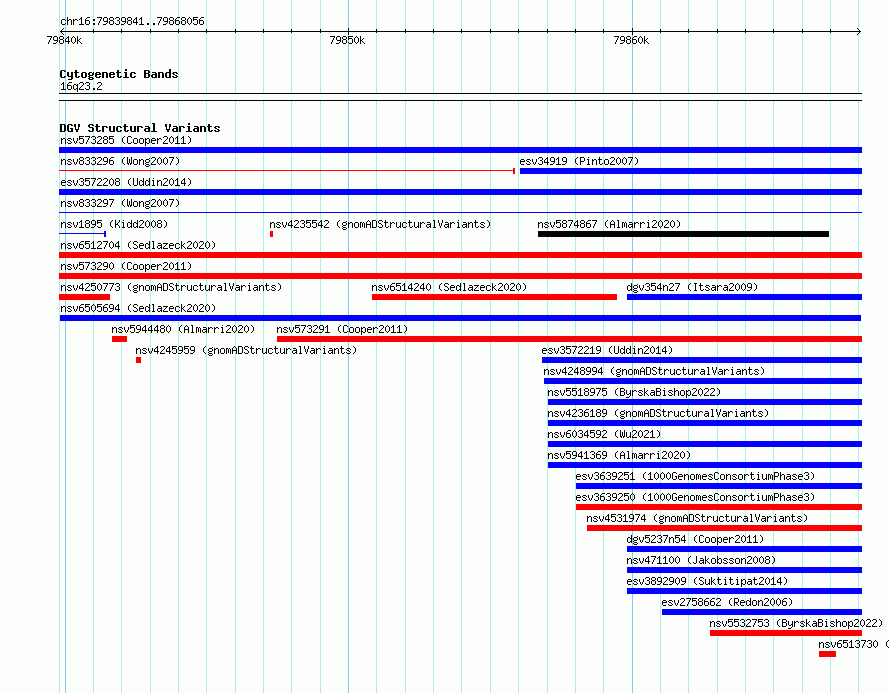890x693 pixels.
Task: Select nsv6034592 (Wu2021) label
Action: (x=604, y=434)
